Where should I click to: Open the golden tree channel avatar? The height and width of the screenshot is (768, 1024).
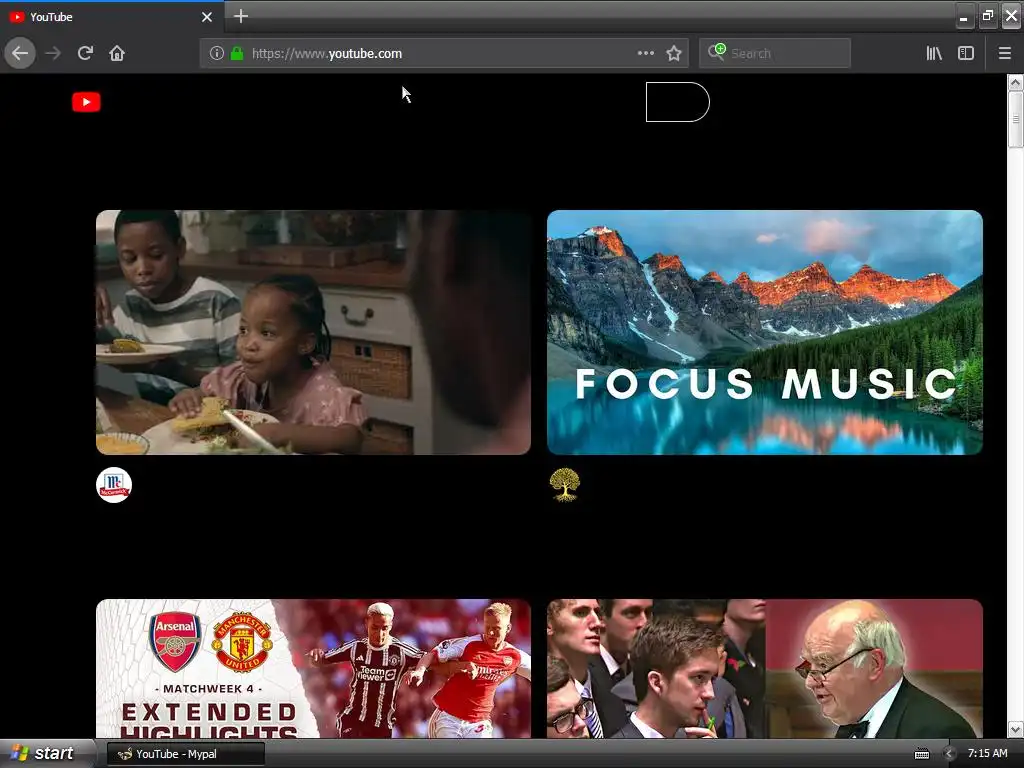tap(565, 485)
